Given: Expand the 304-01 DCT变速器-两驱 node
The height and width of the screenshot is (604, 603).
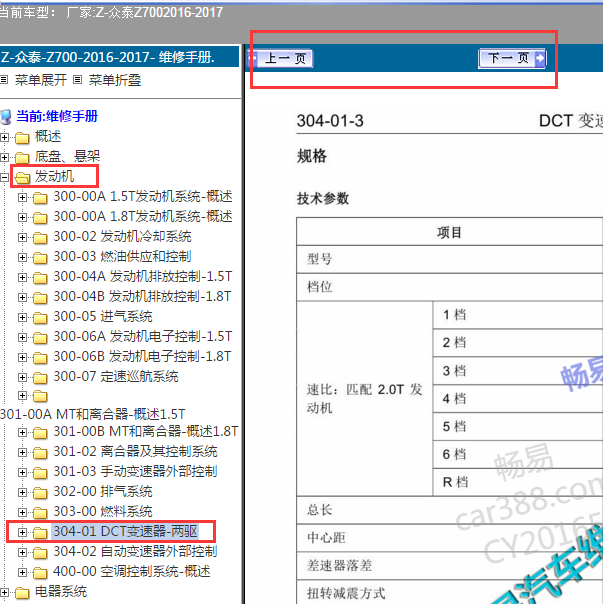Looking at the screenshot, I should click(x=22, y=532).
